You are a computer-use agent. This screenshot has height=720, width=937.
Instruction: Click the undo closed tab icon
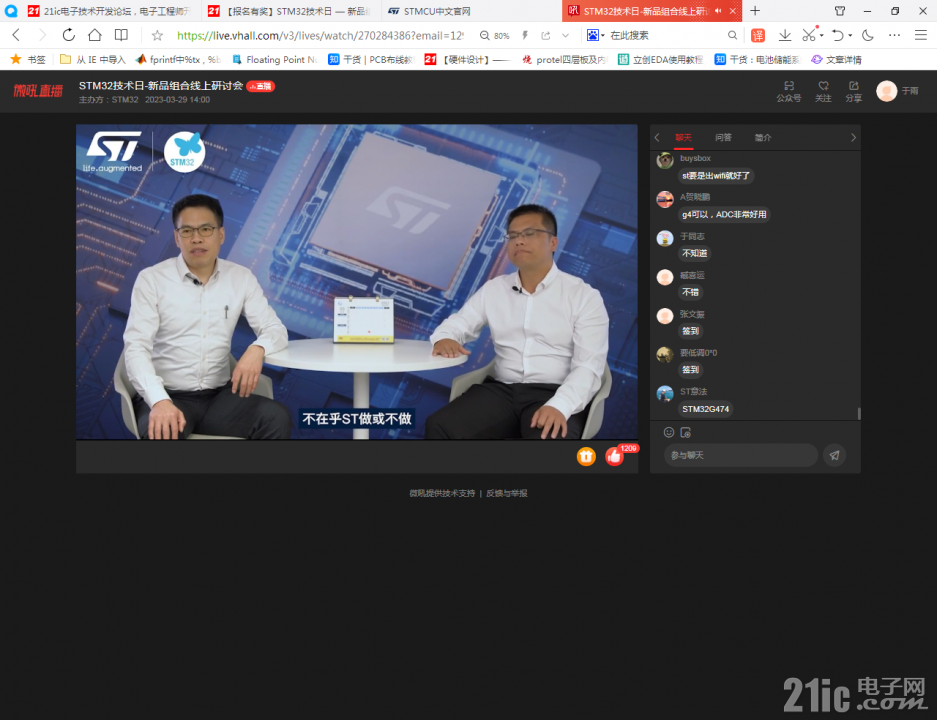coord(838,36)
